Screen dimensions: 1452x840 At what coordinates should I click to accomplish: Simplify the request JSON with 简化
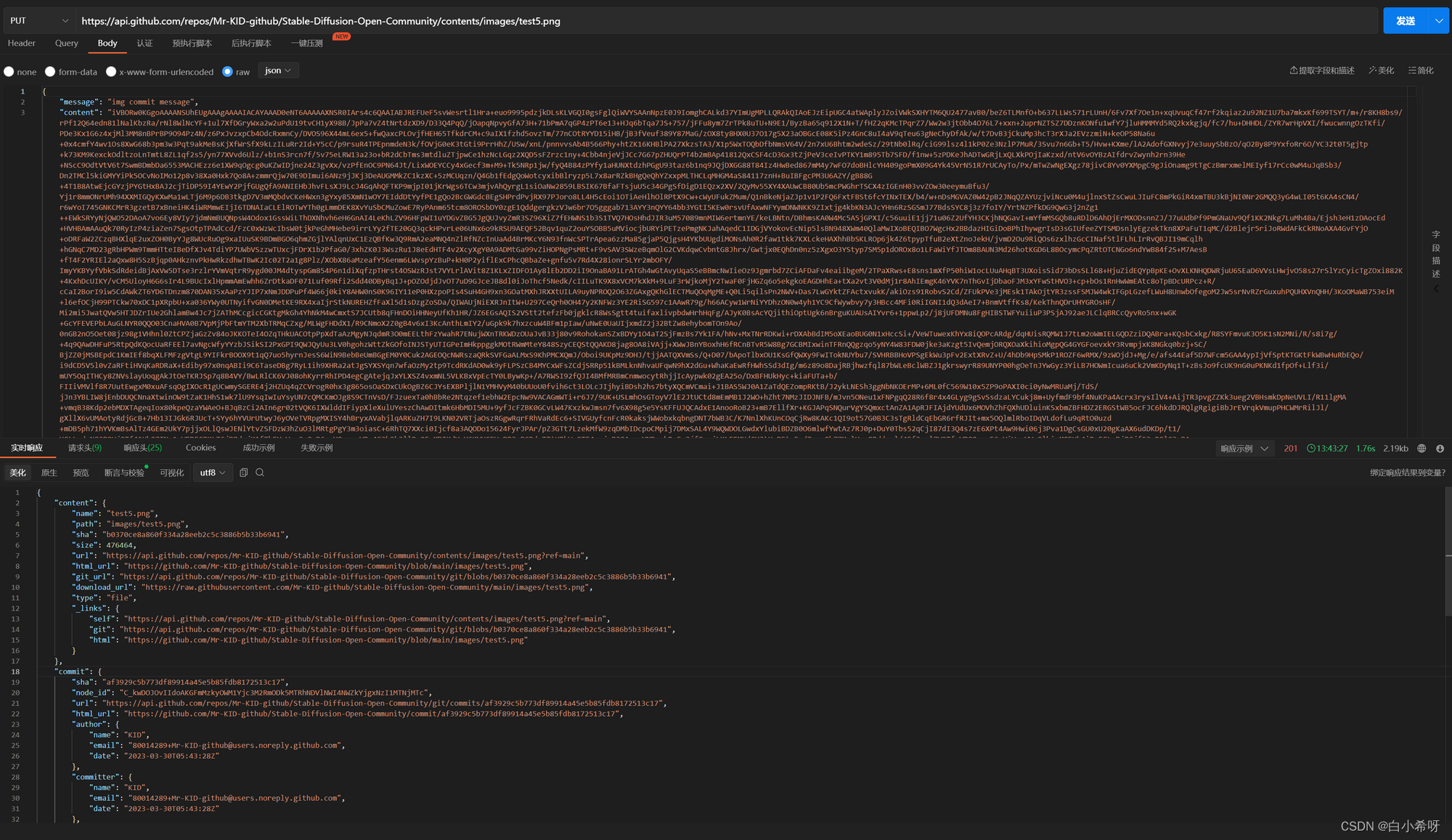click(1421, 70)
